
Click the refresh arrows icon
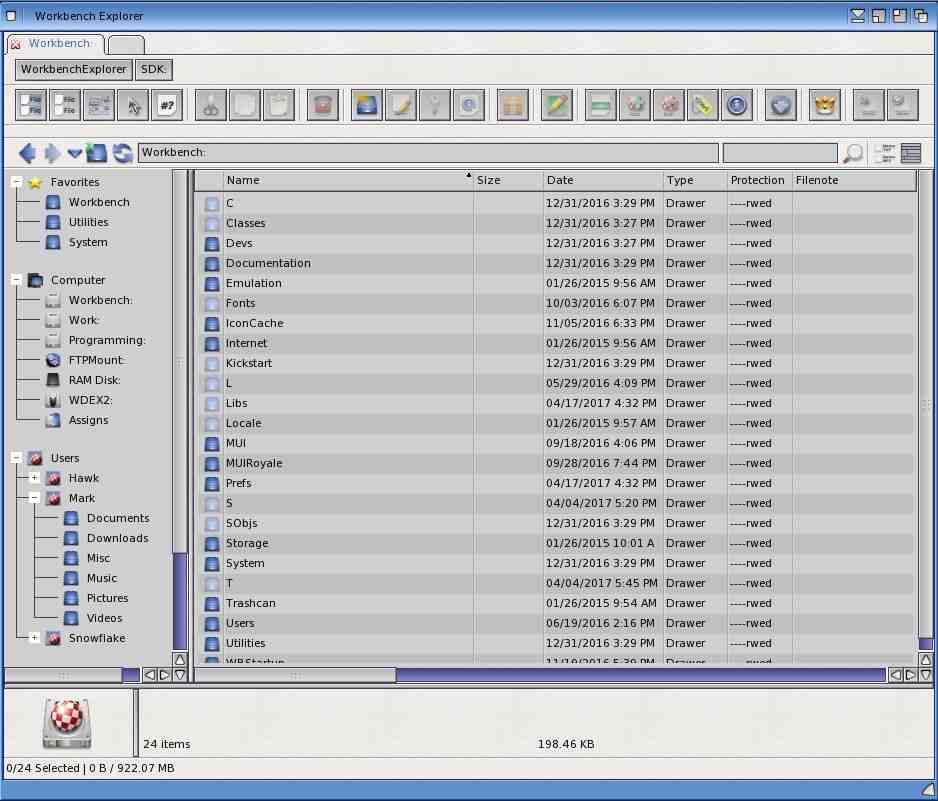click(x=123, y=153)
